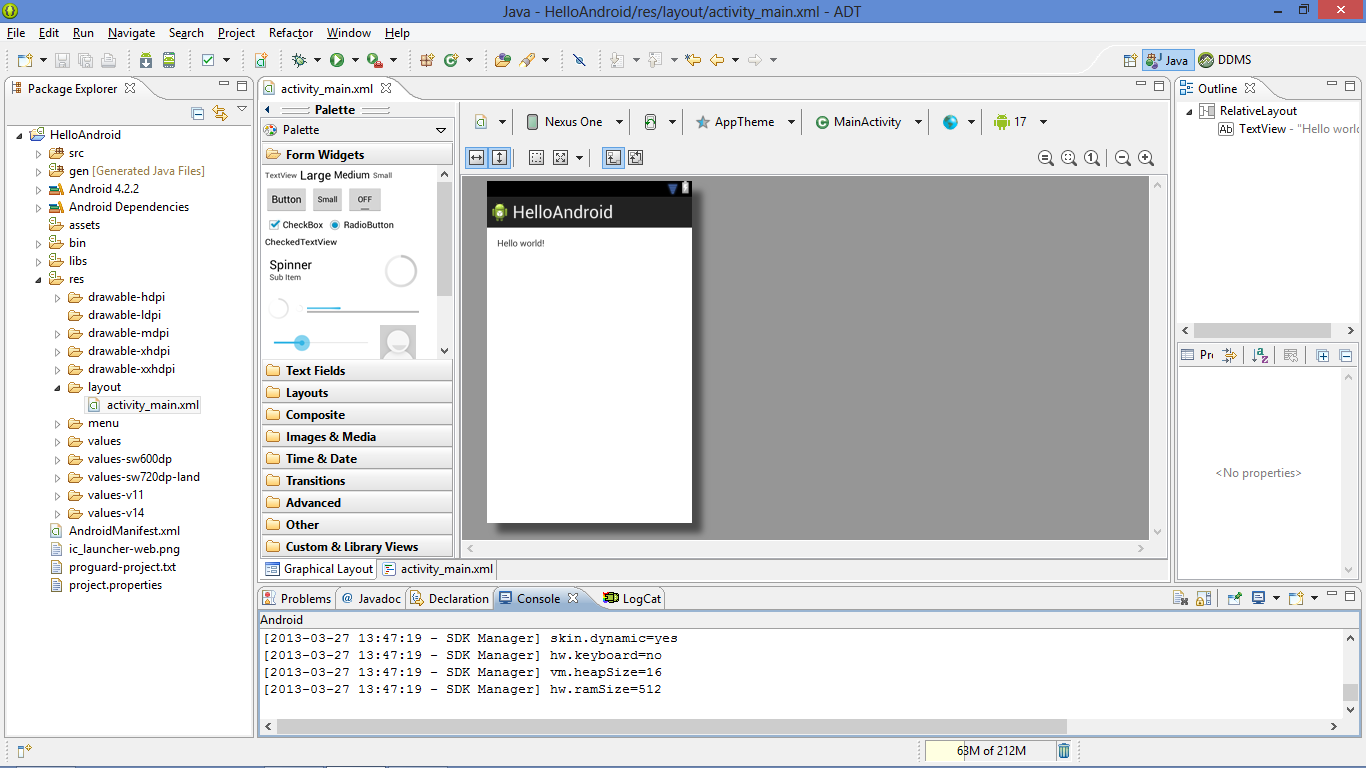Toggle Console scroll lock icon
This screenshot has height=768, width=1366.
click(x=1204, y=598)
